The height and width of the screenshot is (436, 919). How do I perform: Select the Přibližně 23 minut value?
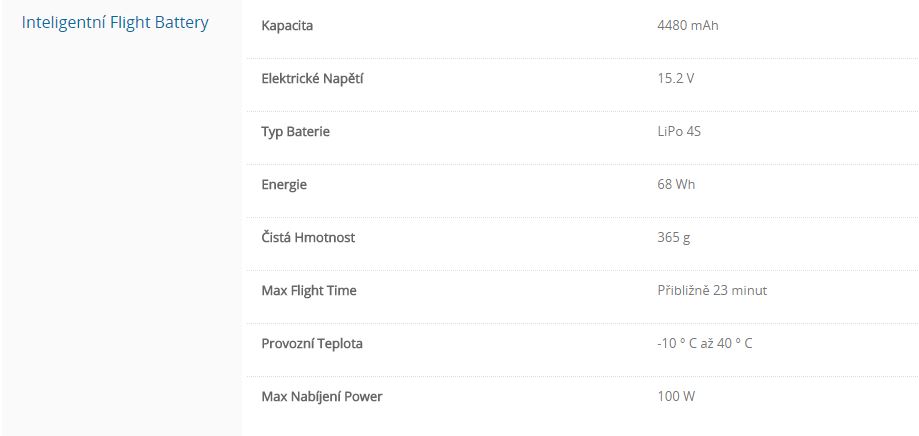(x=711, y=290)
